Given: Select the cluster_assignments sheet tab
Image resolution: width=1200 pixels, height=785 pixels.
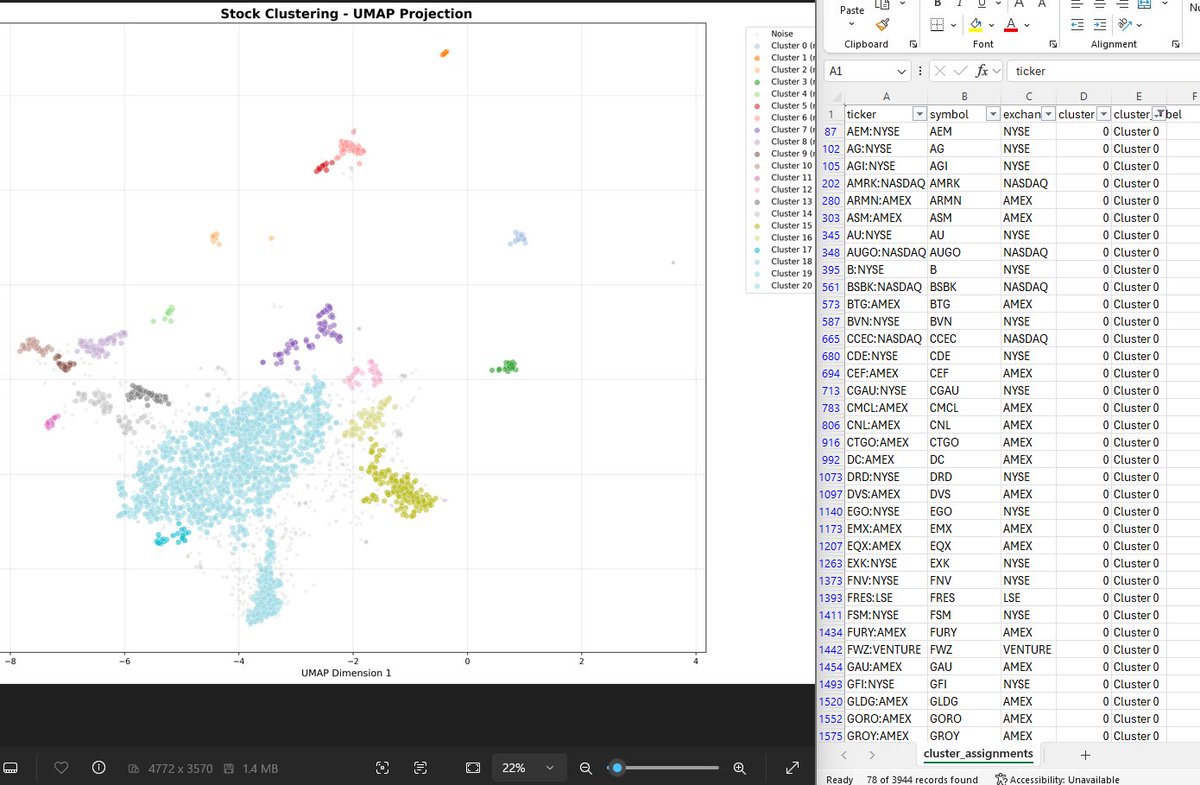Looking at the screenshot, I should 978,754.
